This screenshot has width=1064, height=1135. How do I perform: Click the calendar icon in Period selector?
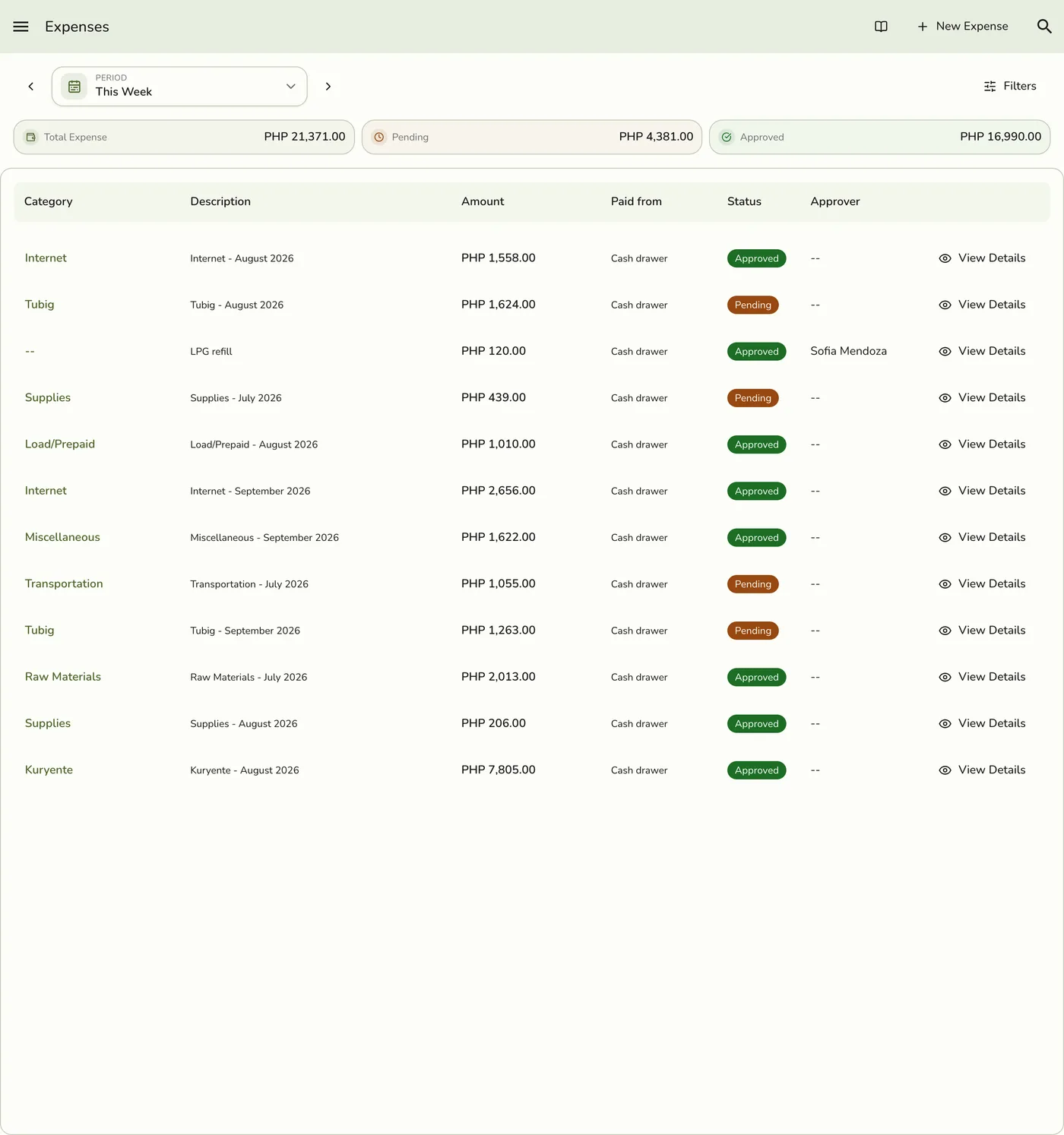click(74, 87)
